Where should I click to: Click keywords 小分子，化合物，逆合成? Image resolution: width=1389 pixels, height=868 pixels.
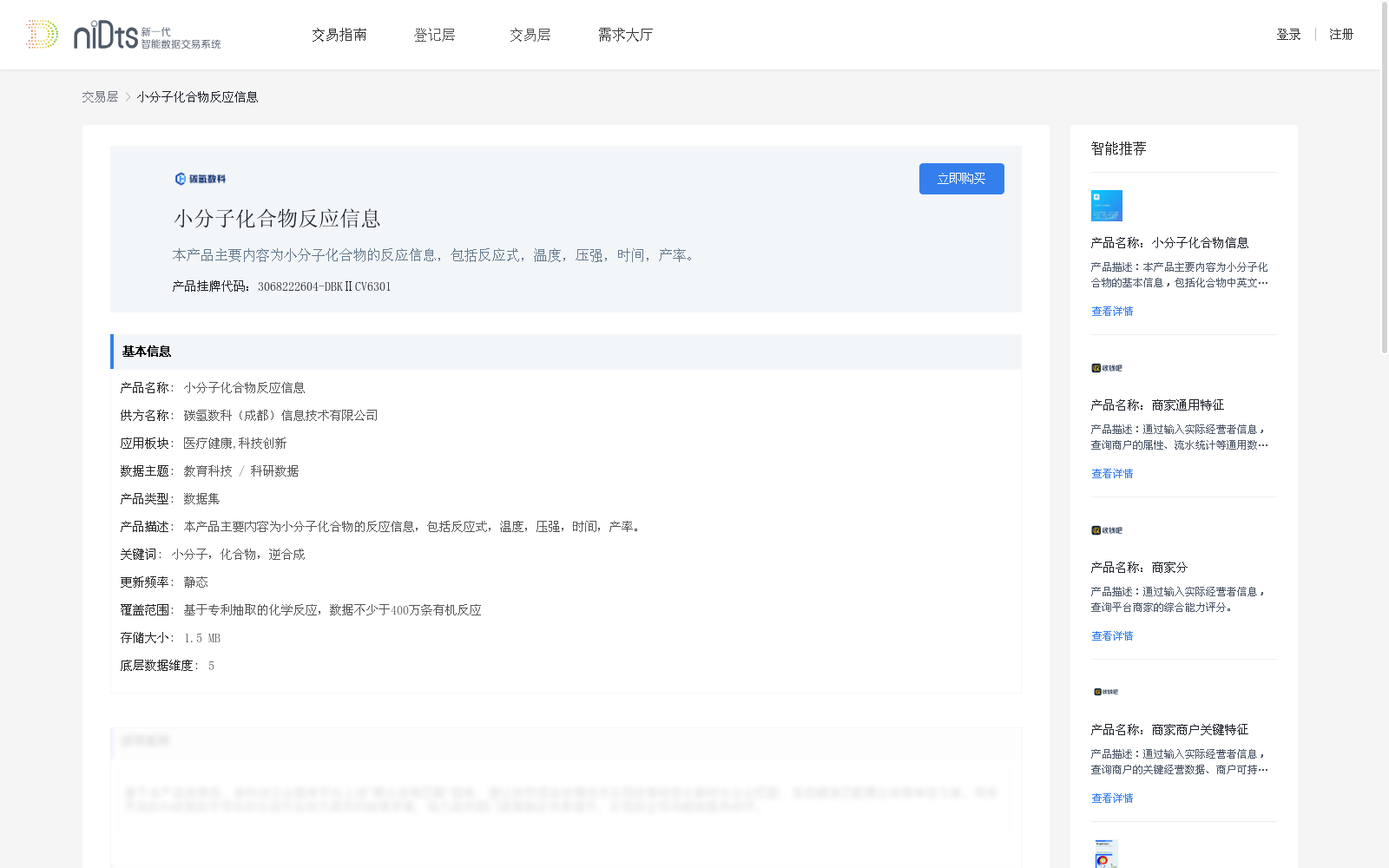coord(238,555)
